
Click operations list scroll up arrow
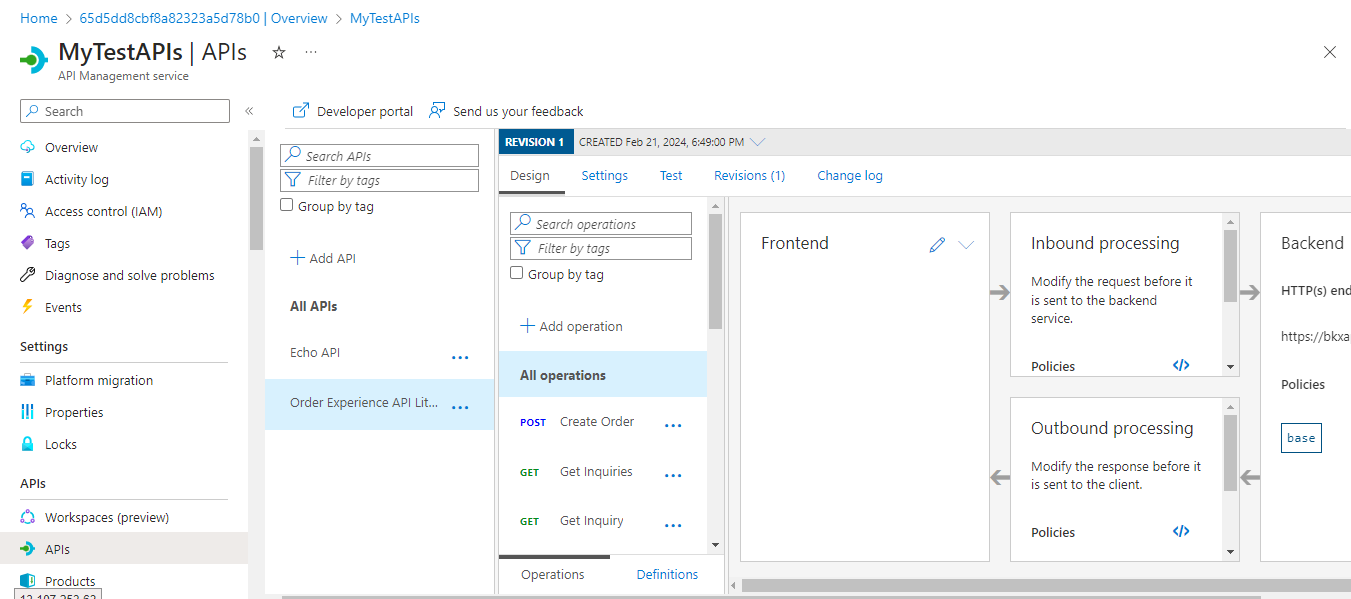click(x=715, y=206)
